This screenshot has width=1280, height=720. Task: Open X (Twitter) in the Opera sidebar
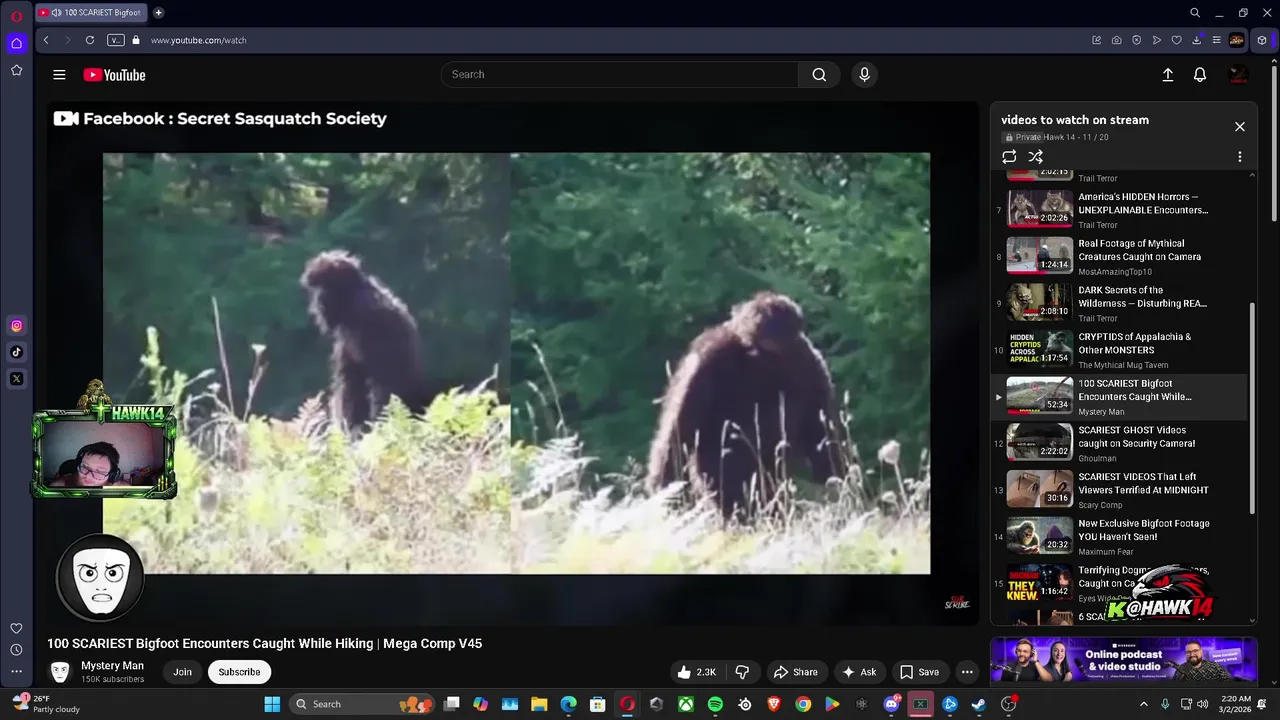pyautogui.click(x=16, y=379)
